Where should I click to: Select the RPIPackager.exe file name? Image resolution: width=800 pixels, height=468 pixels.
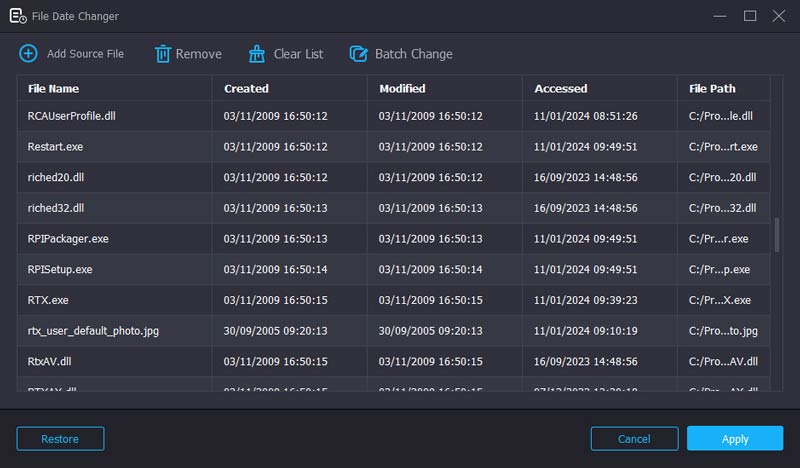[x=68, y=239]
